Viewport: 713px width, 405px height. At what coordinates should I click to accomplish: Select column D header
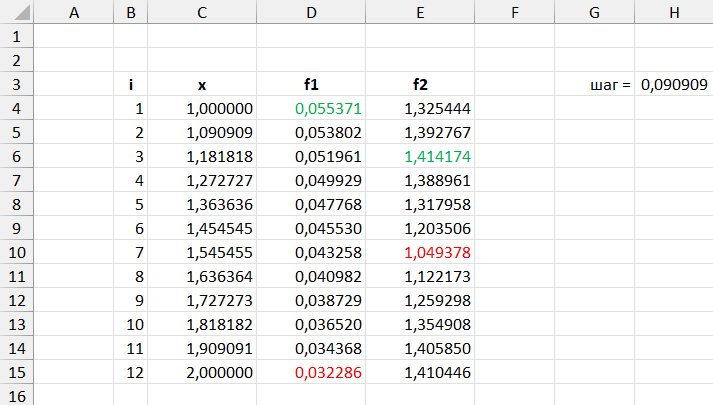311,12
